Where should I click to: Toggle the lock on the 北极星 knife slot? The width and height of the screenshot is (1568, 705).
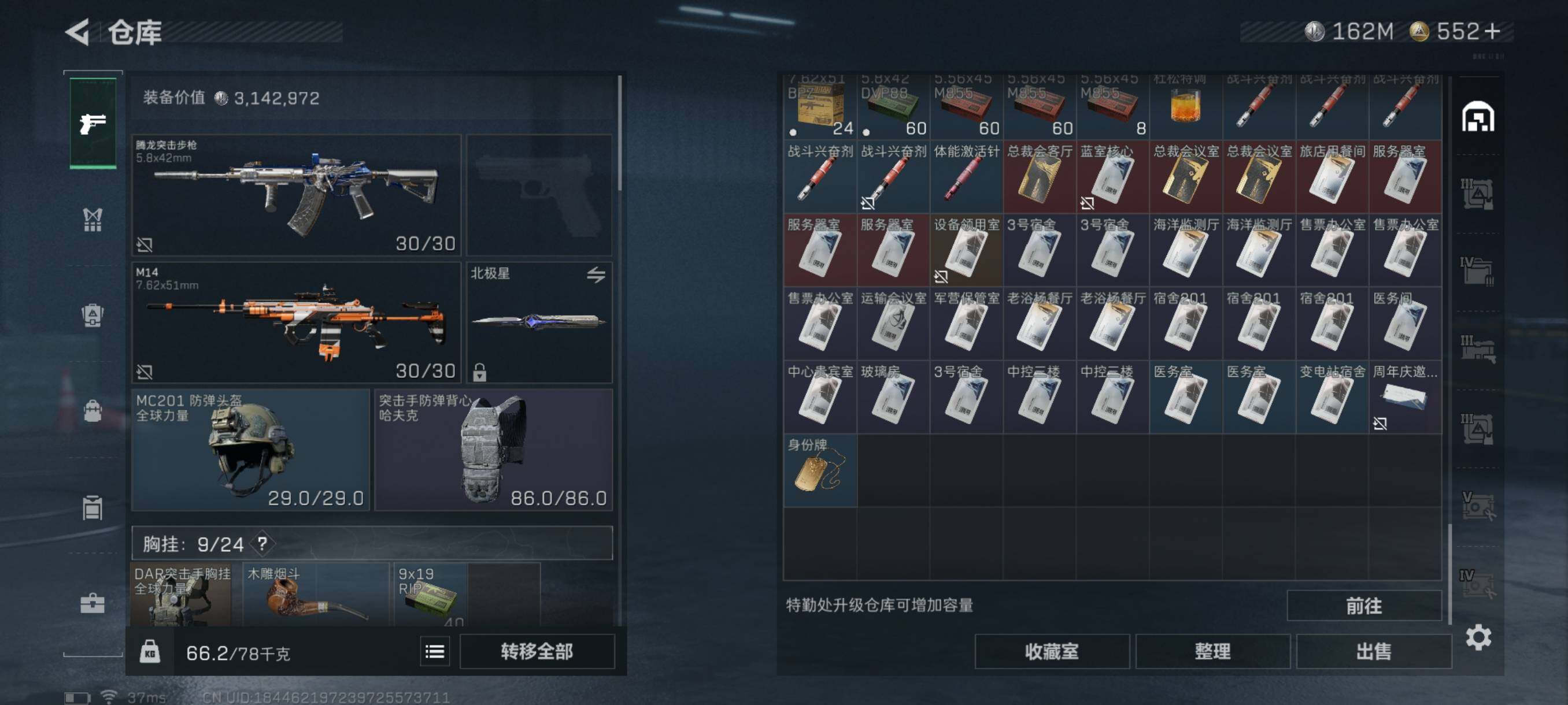click(480, 372)
